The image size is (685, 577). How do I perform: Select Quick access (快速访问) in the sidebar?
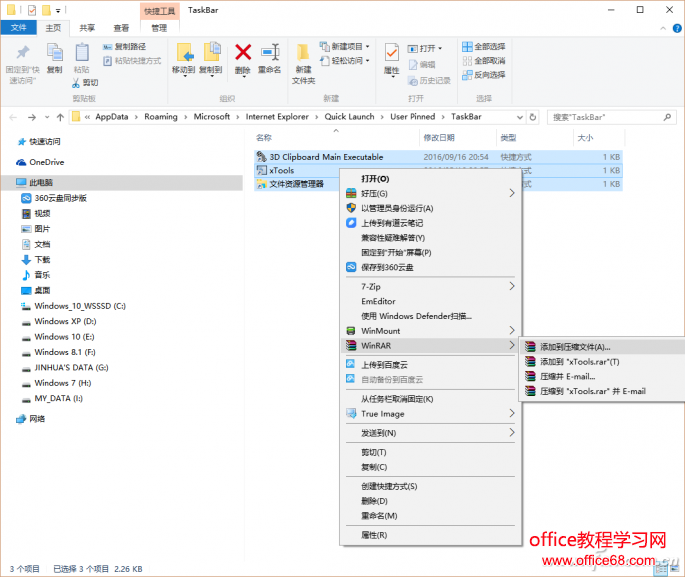tap(39, 142)
